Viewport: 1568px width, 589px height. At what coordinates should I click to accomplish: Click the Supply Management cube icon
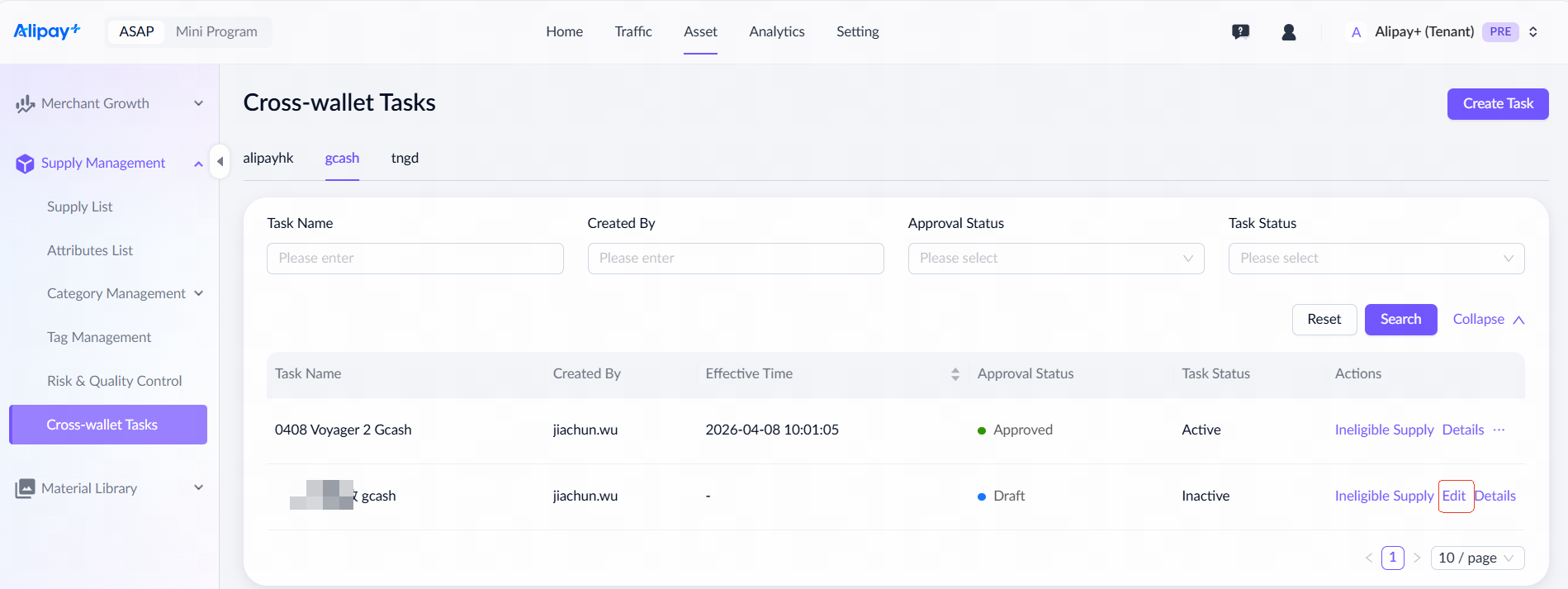pos(25,164)
